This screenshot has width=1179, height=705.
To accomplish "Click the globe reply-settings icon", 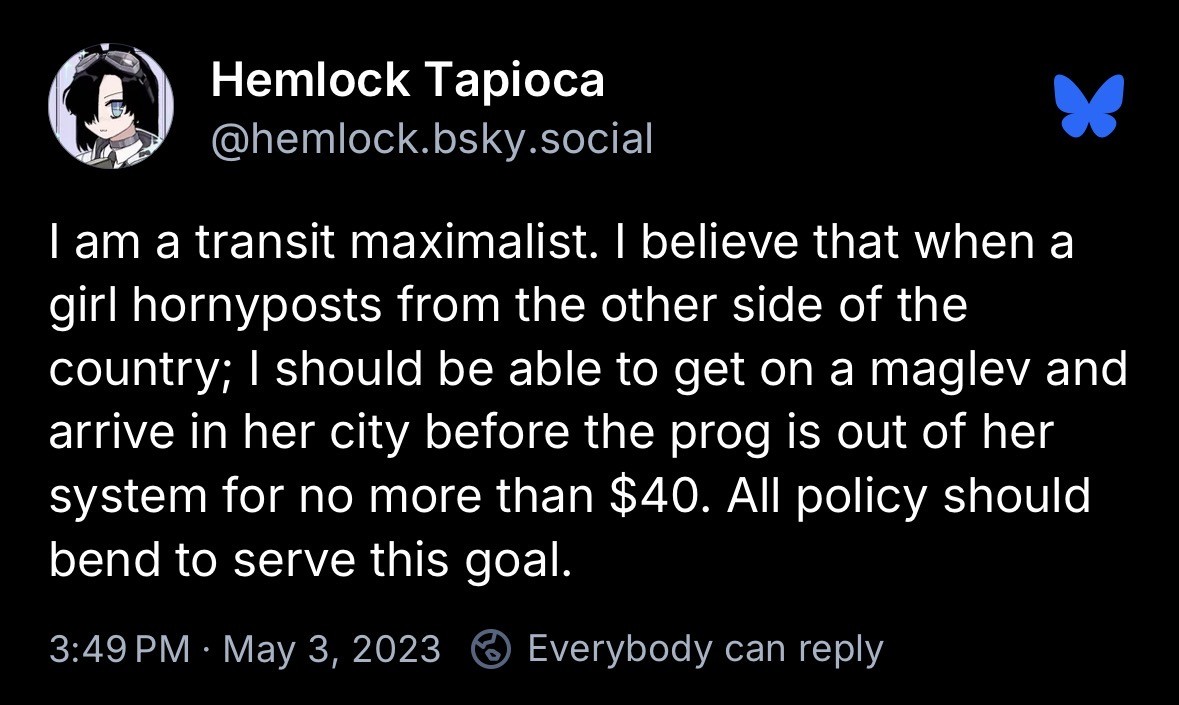I will click(x=491, y=649).
